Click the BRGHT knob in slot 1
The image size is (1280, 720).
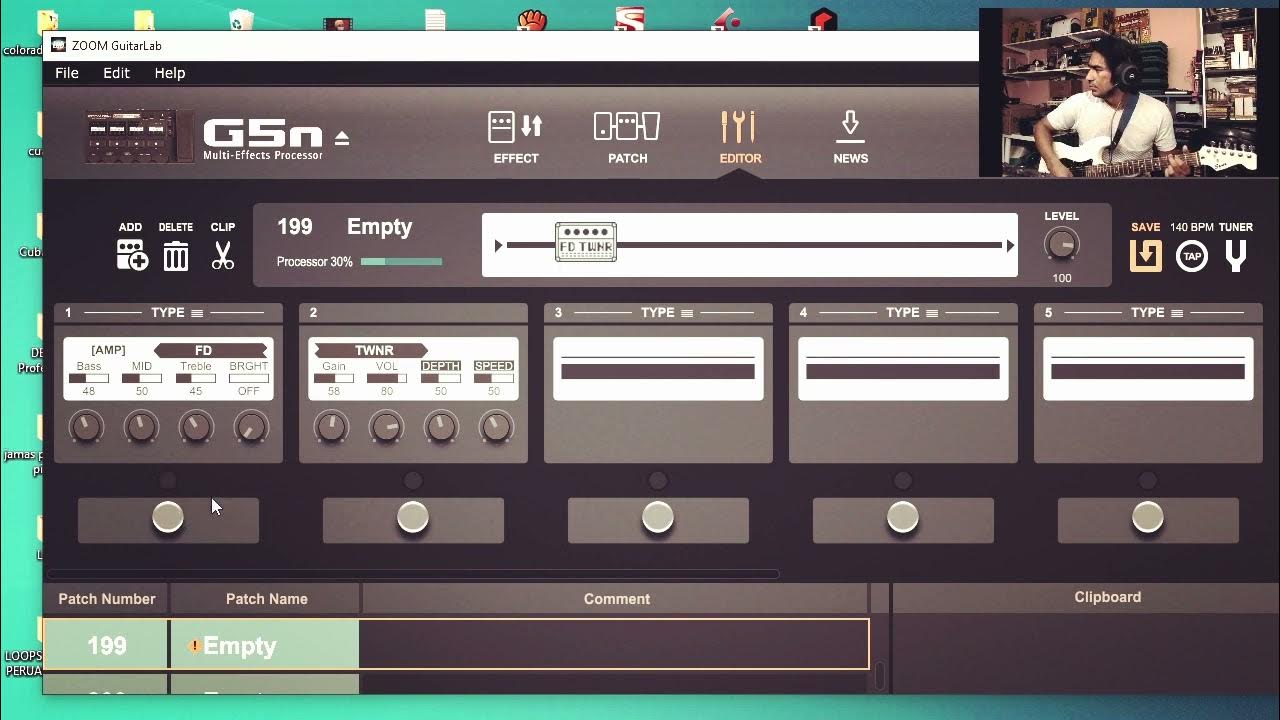250,428
